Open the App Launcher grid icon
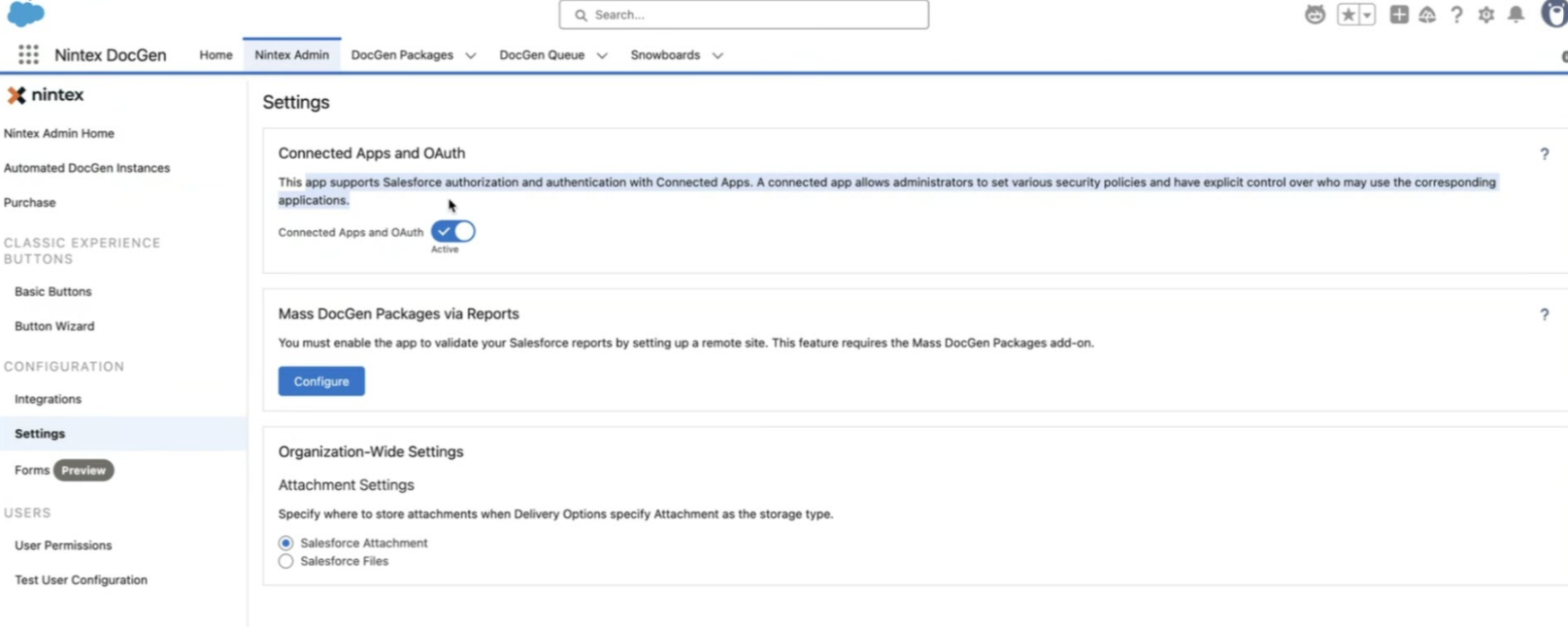 (28, 55)
